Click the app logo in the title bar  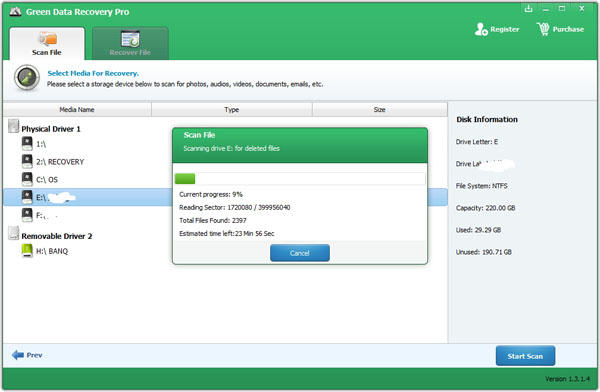15,12
